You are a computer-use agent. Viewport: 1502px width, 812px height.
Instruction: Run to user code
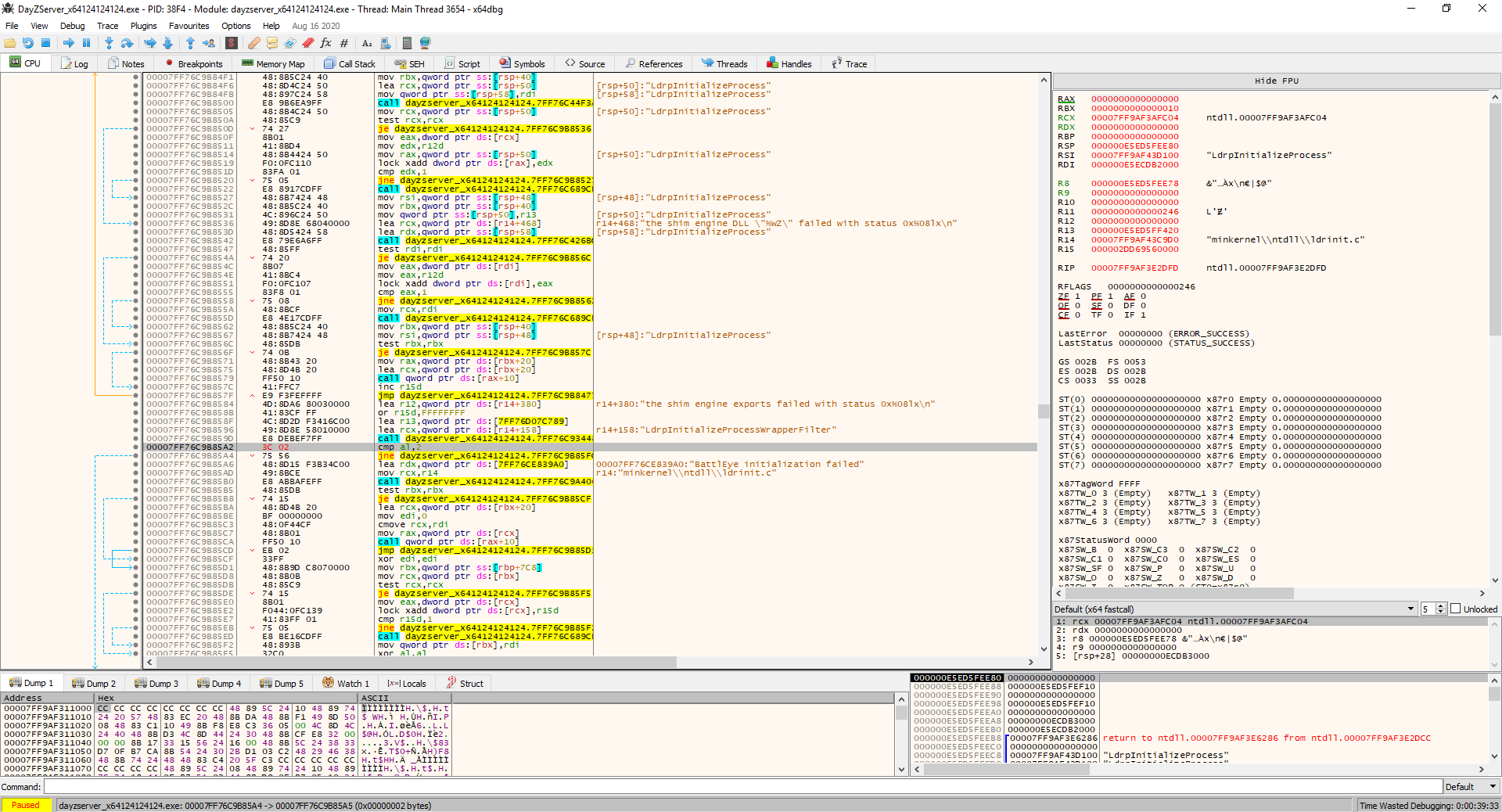point(208,43)
